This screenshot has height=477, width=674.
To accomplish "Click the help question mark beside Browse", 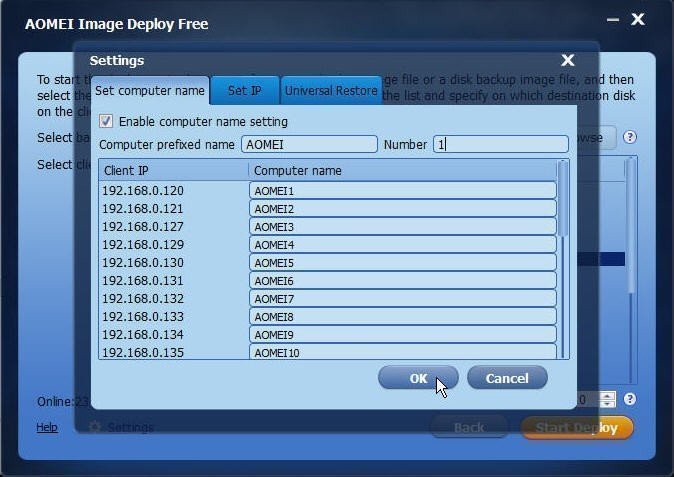I will [630, 137].
